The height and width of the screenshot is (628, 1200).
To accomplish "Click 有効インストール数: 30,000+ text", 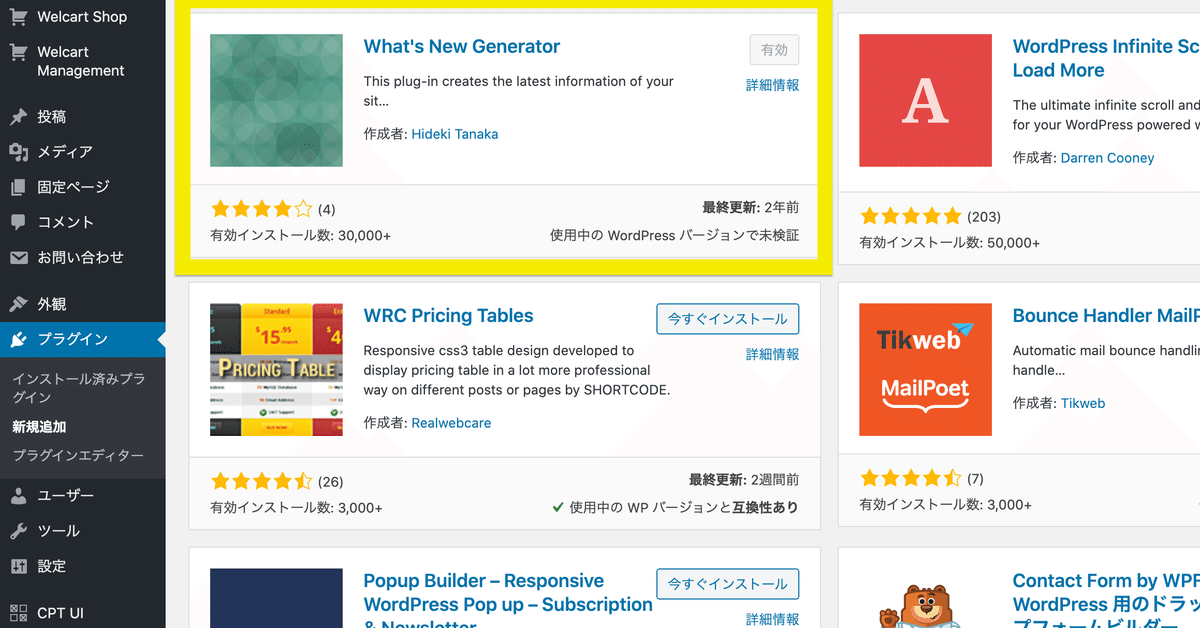I will point(300,236).
